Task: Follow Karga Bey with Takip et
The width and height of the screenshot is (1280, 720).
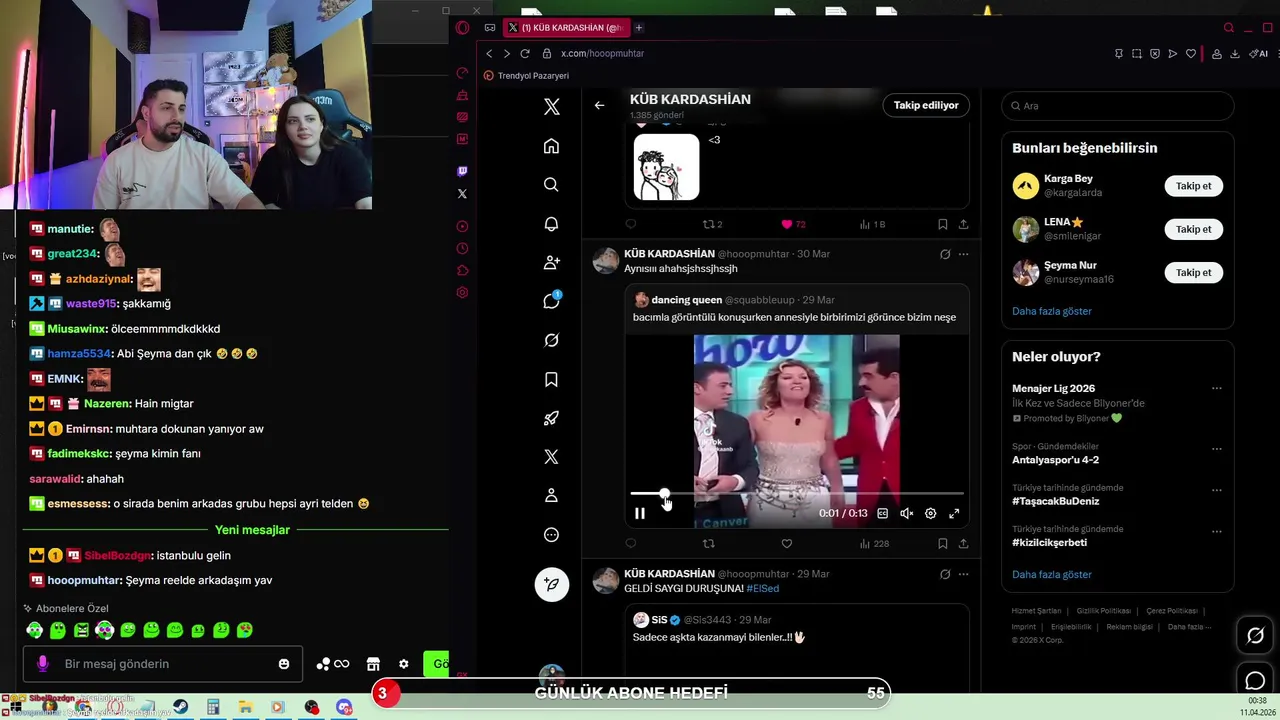Action: (1193, 186)
